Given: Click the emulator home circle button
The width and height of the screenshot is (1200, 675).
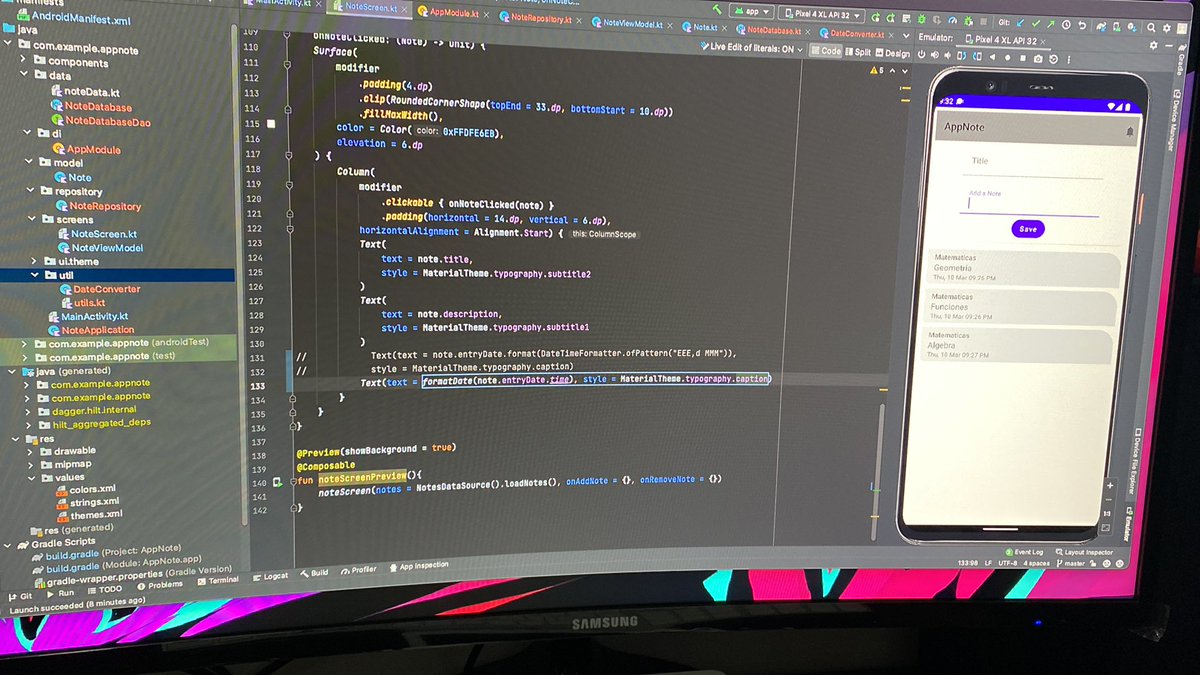Looking at the screenshot, I should tap(1007, 57).
